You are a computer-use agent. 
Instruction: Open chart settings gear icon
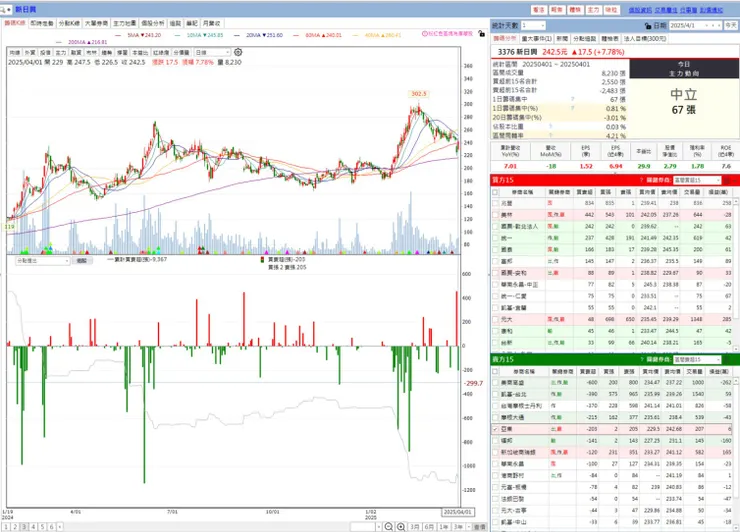point(238,52)
